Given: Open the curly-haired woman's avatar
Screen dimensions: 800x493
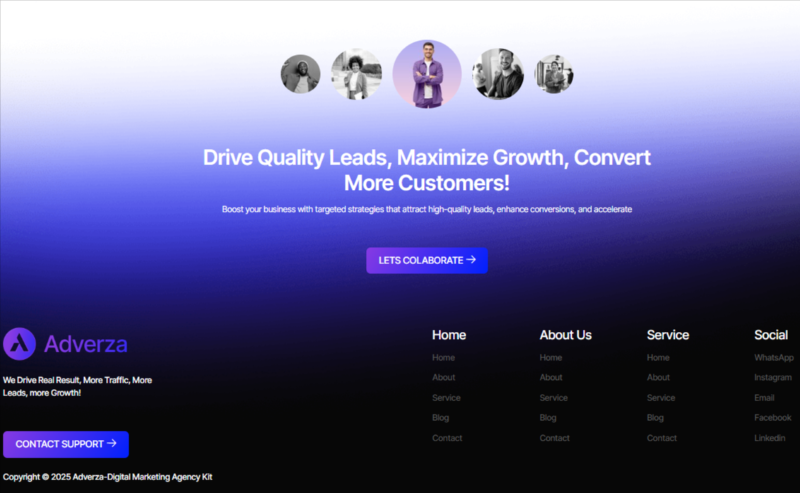Looking at the screenshot, I should click(356, 74).
